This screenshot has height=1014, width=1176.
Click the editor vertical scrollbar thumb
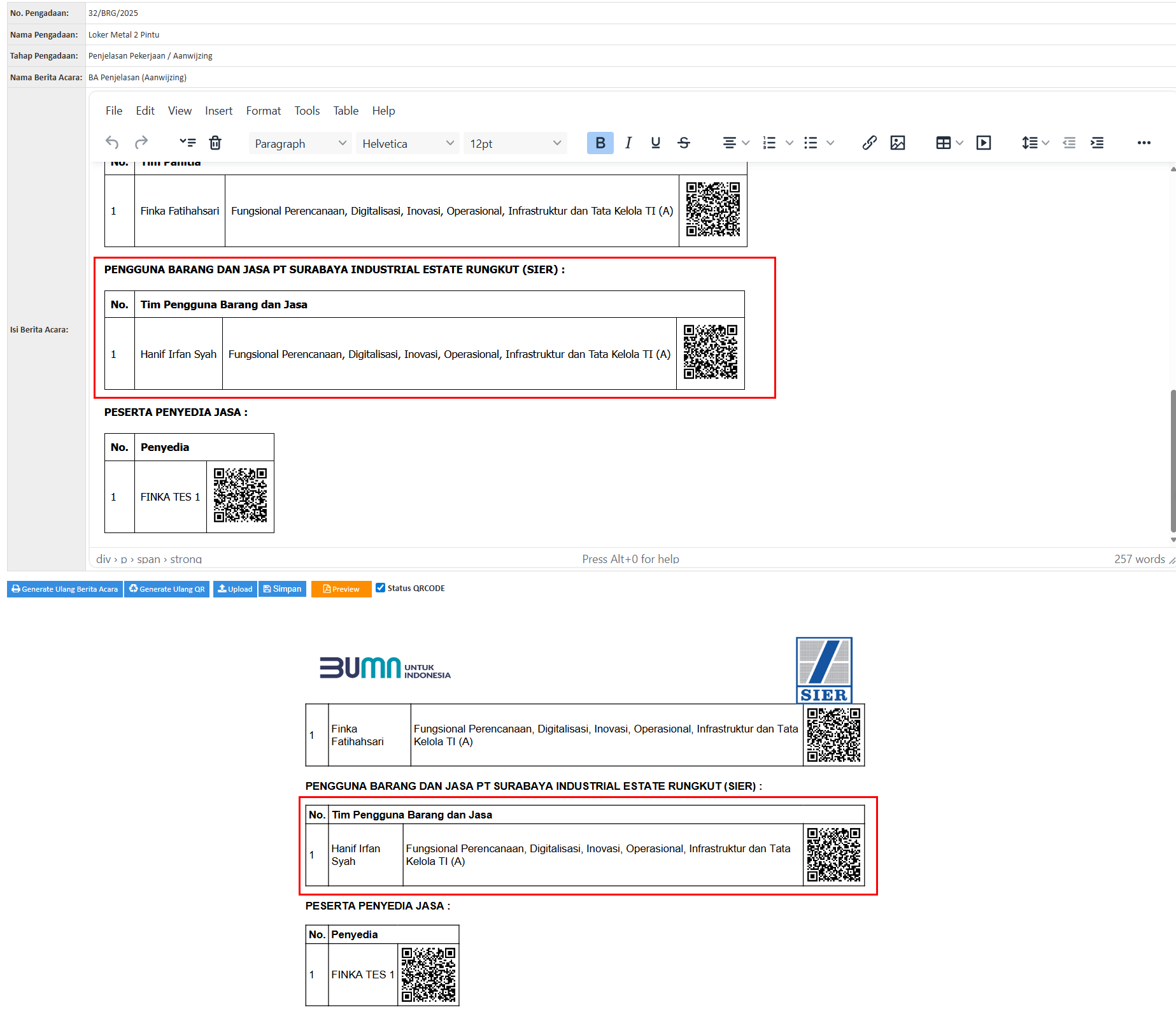tap(1173, 461)
